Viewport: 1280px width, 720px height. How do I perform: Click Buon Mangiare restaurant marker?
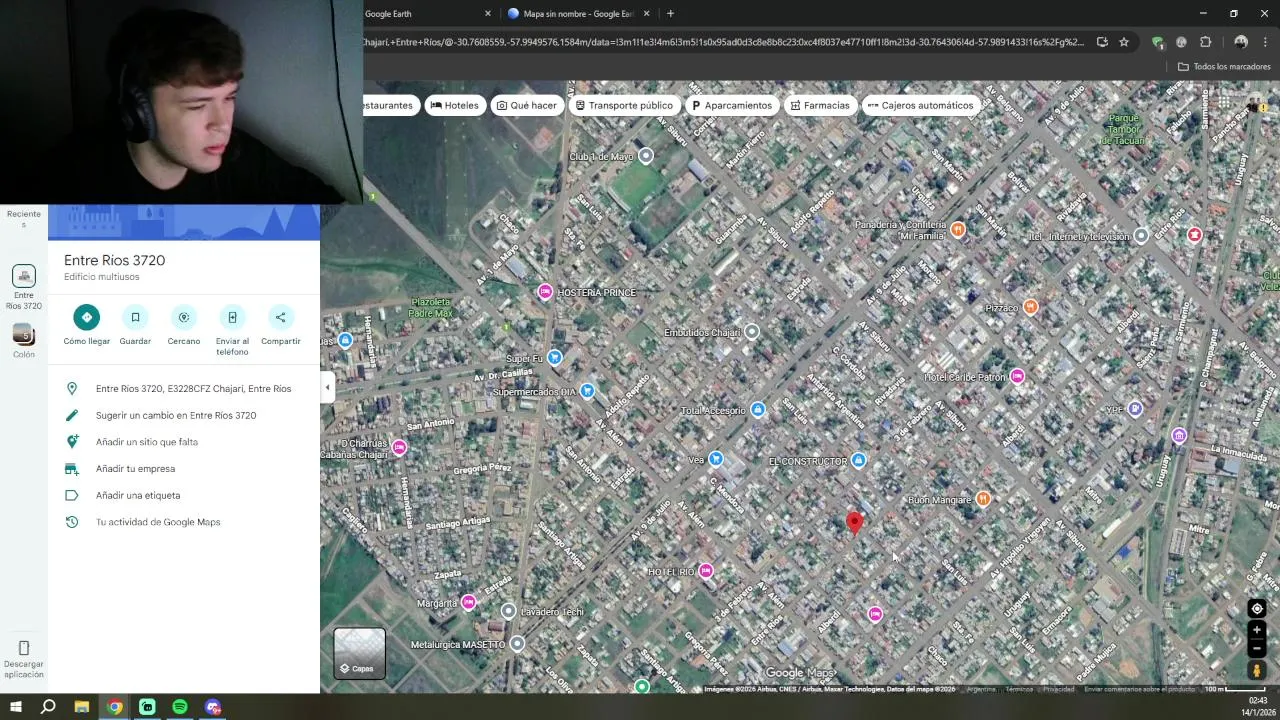[983, 499]
